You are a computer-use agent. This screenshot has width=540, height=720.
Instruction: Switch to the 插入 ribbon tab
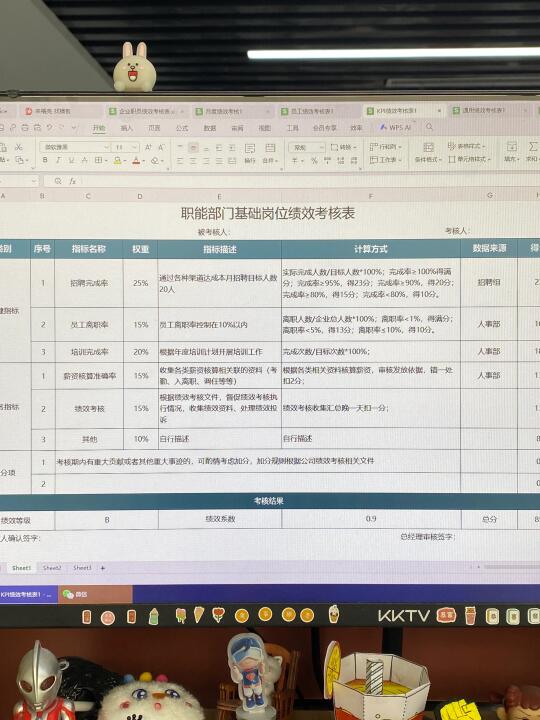tap(126, 128)
